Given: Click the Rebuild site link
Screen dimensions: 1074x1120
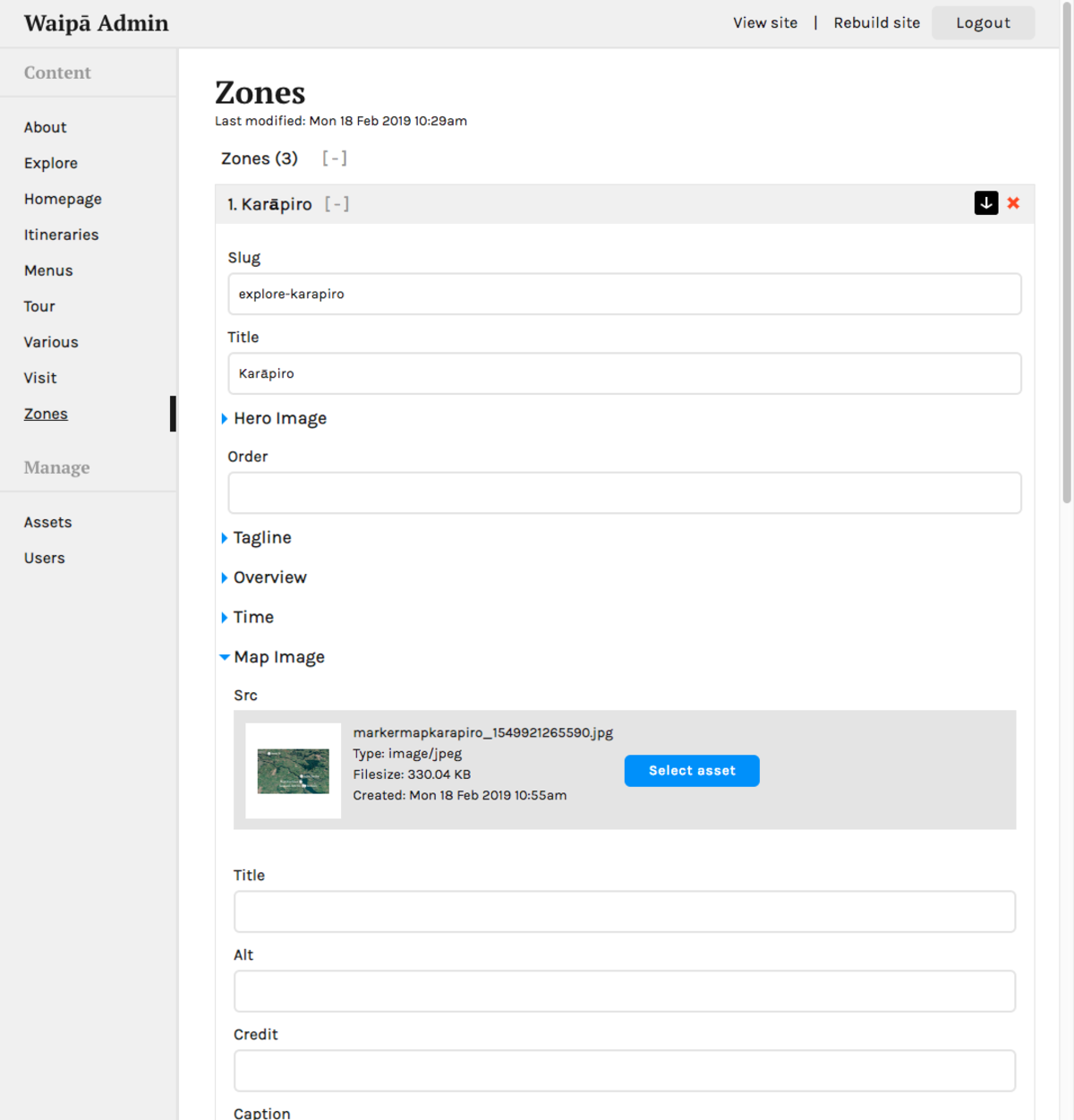Looking at the screenshot, I should [876, 23].
